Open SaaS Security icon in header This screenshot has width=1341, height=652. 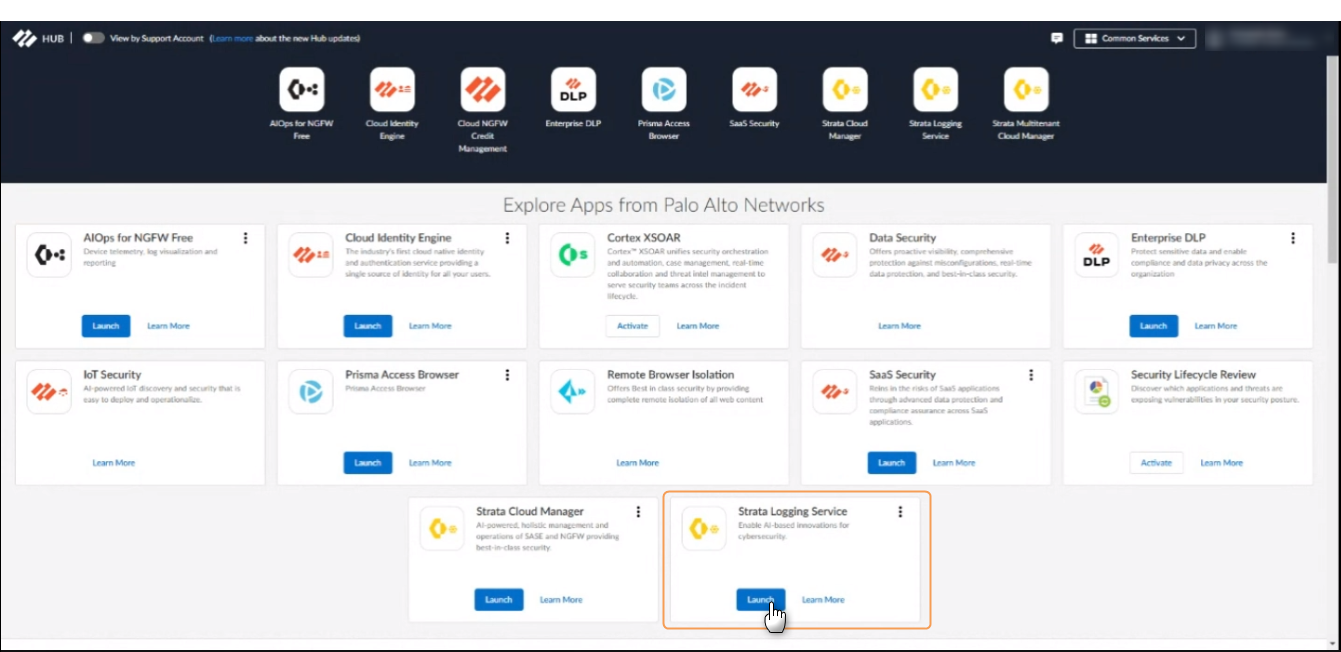pyautogui.click(x=754, y=90)
